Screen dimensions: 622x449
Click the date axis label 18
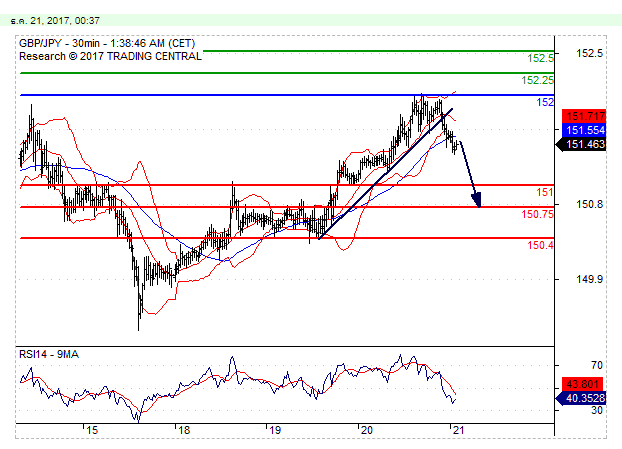[184, 430]
